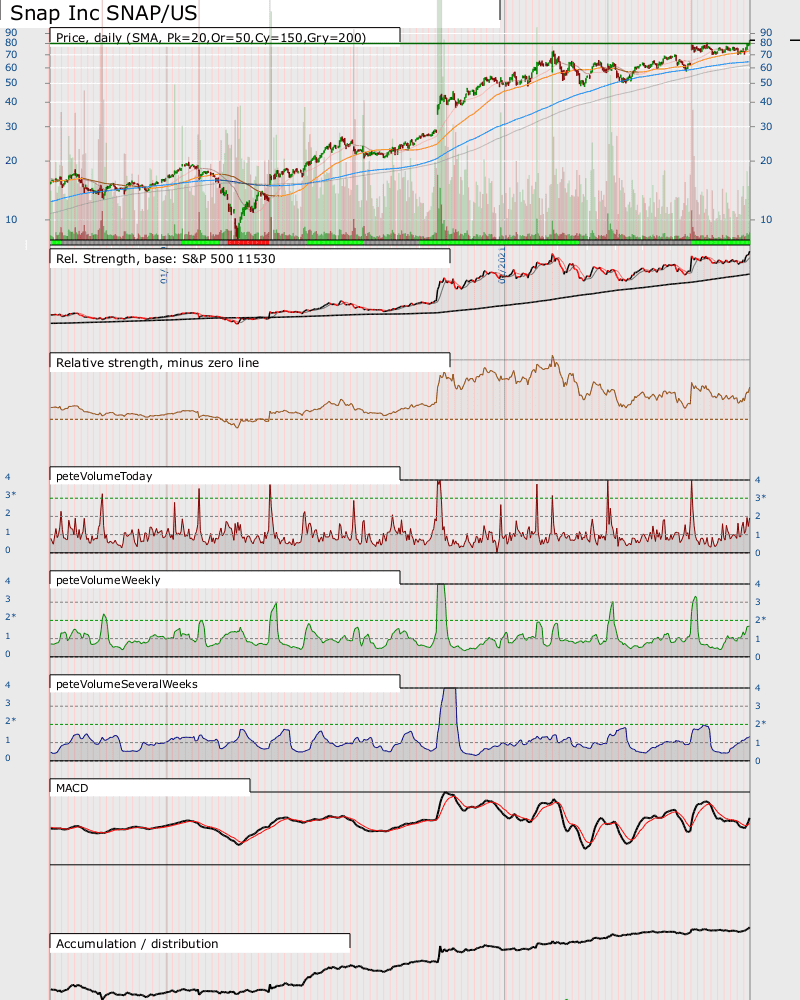800x1000 pixels.
Task: Click the "70" tick on the price chart right axis
Action: [766, 55]
